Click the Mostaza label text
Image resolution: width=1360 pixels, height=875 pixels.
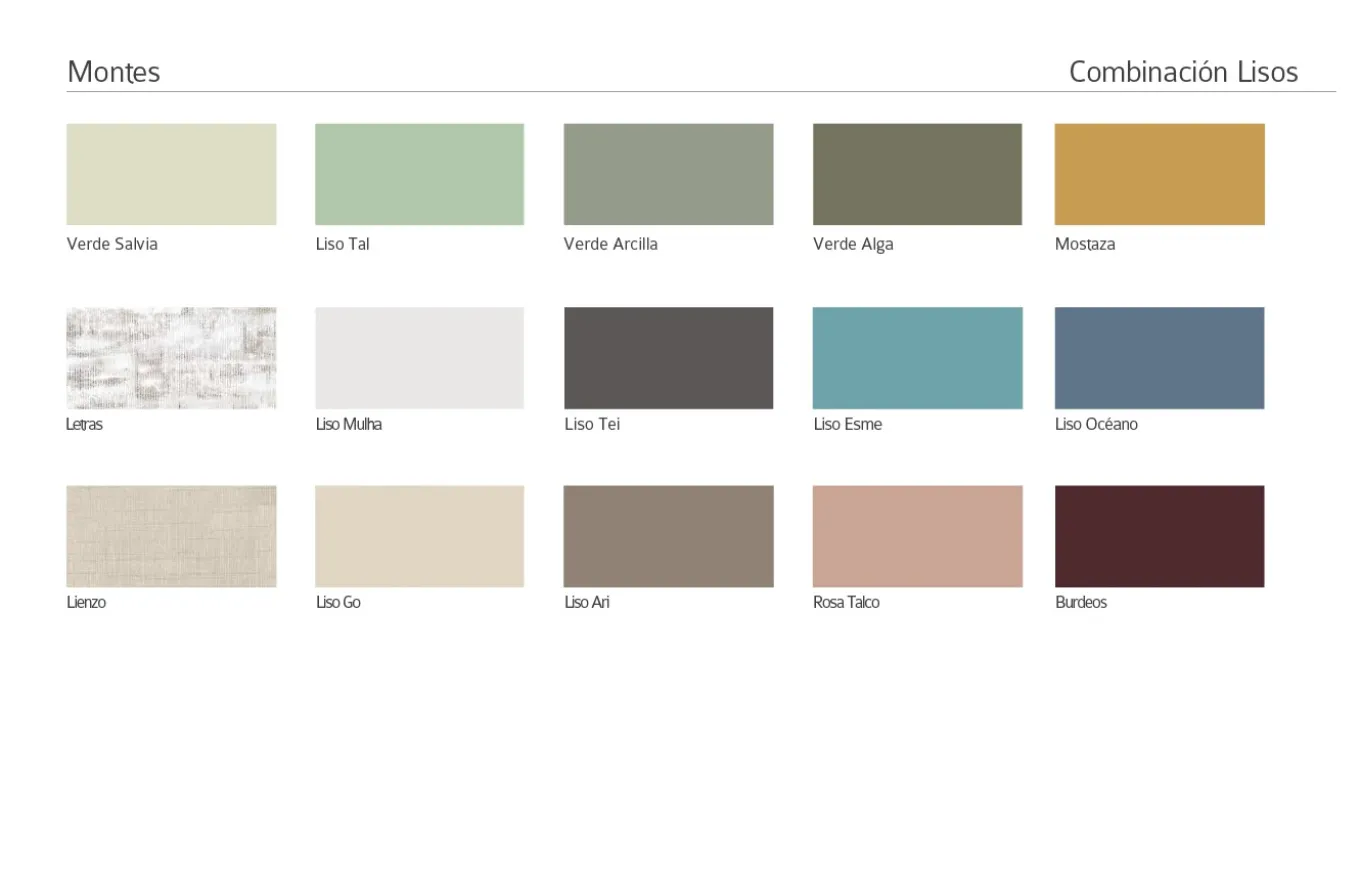tap(1084, 244)
